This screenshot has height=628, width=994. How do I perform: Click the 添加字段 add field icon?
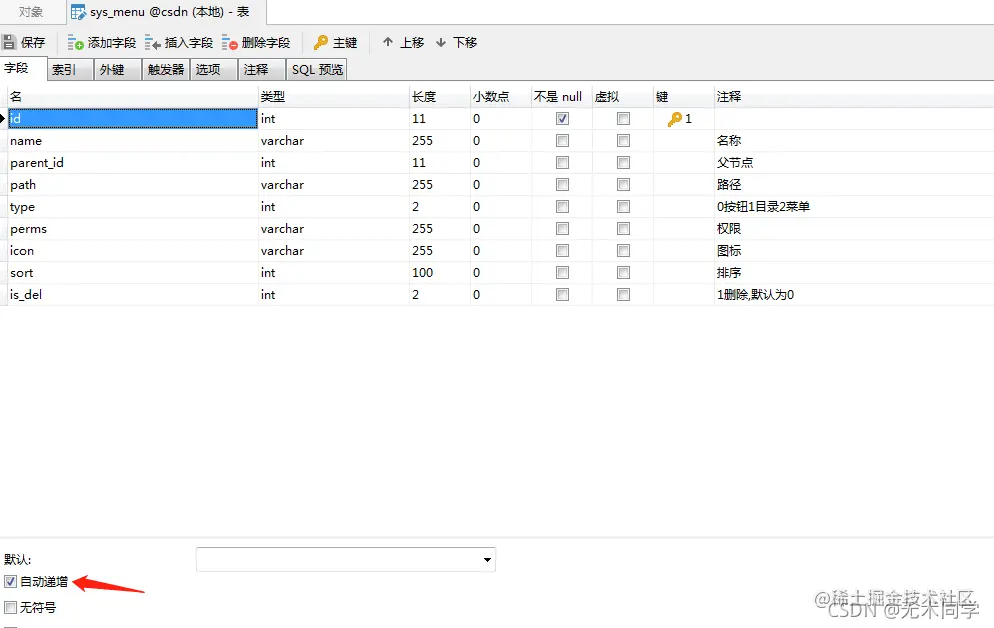(x=75, y=42)
